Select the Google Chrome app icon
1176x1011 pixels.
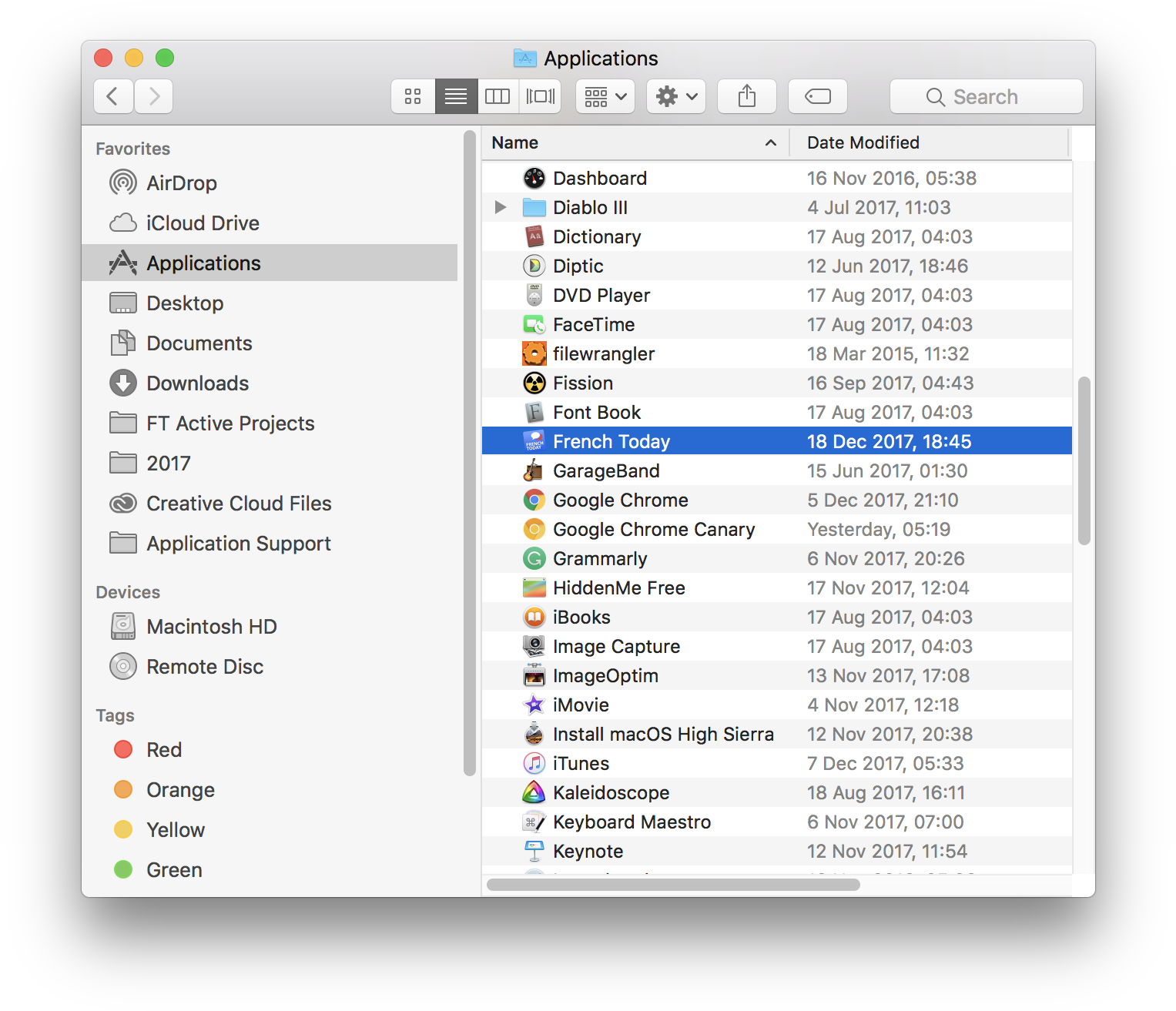click(534, 500)
